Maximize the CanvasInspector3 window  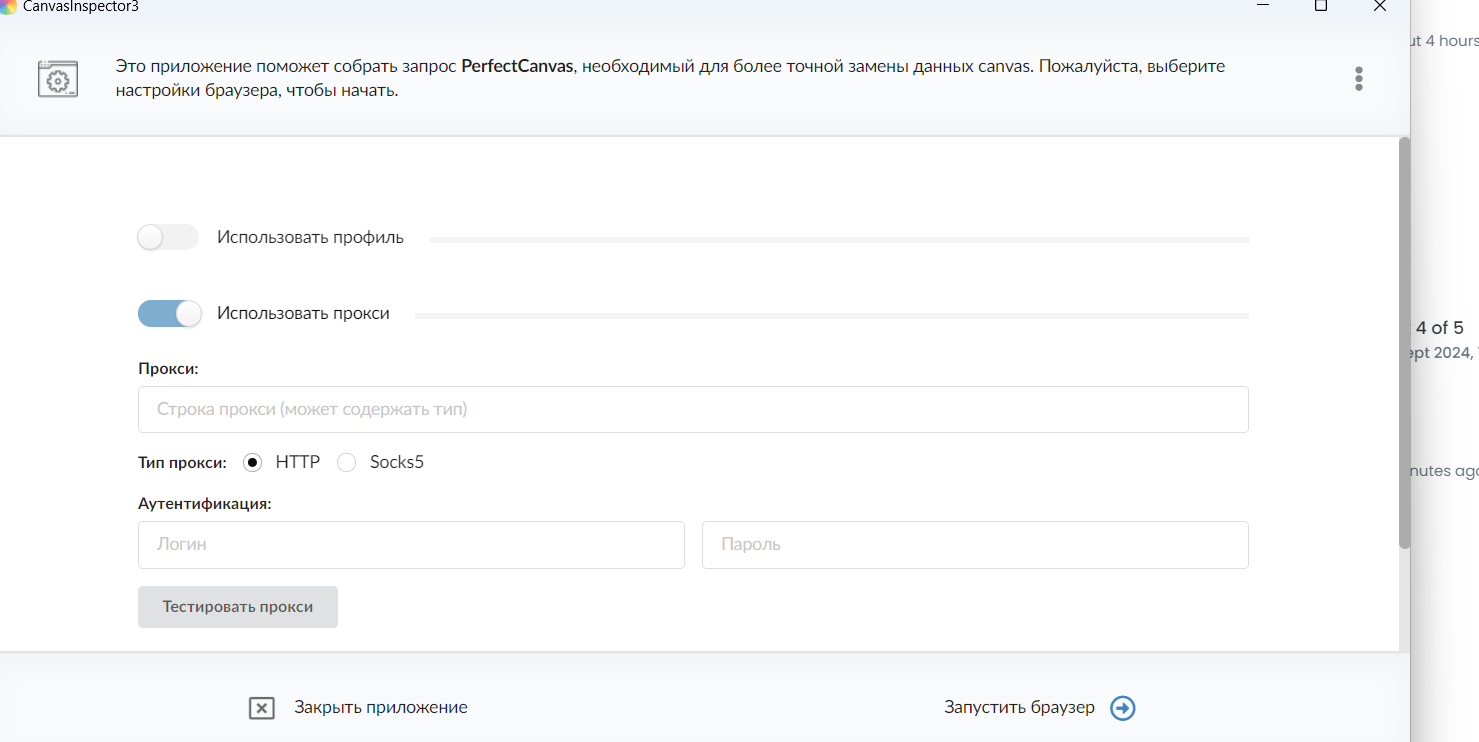coord(1321,6)
